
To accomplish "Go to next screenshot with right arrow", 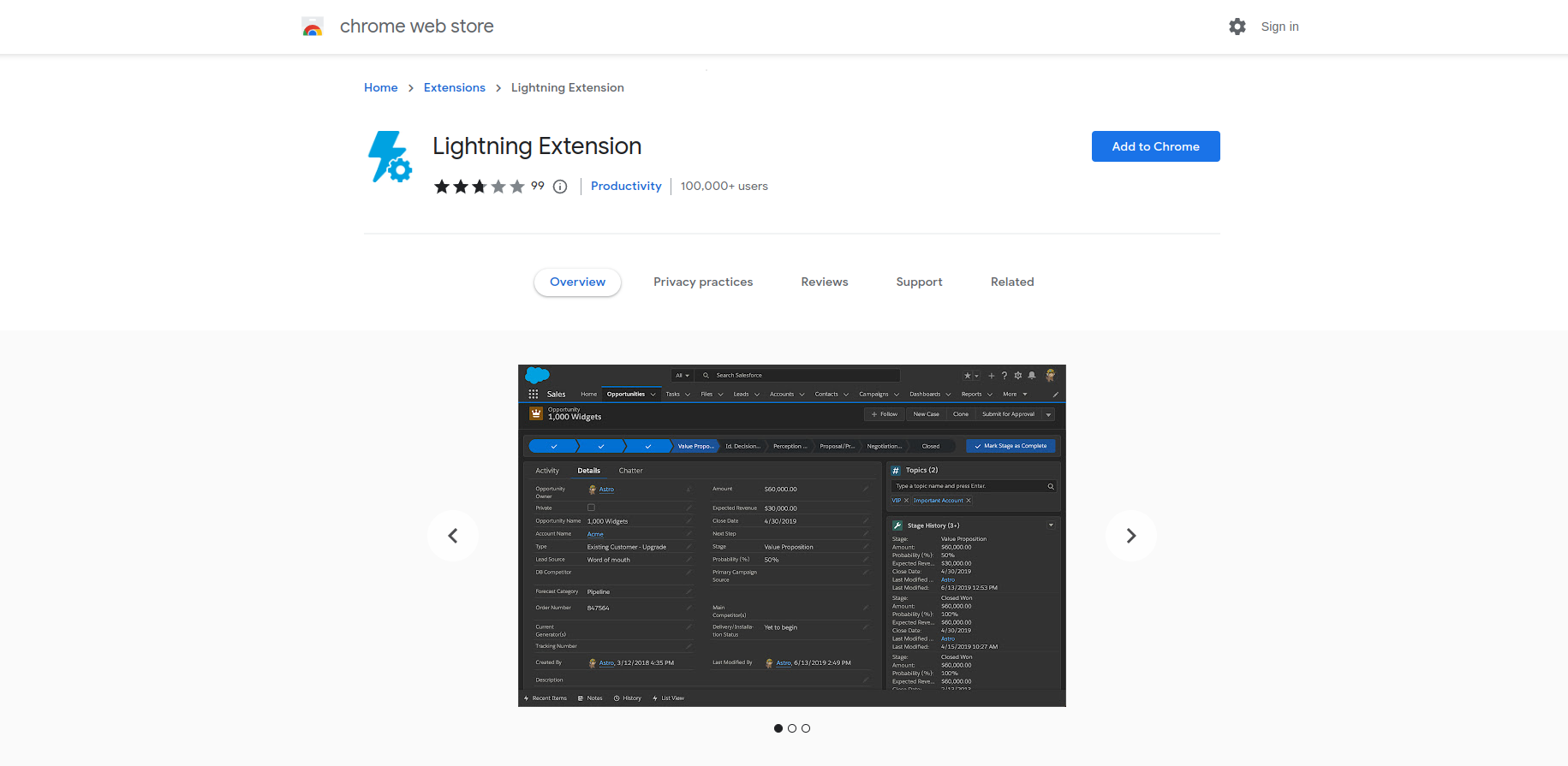I will [x=1131, y=536].
